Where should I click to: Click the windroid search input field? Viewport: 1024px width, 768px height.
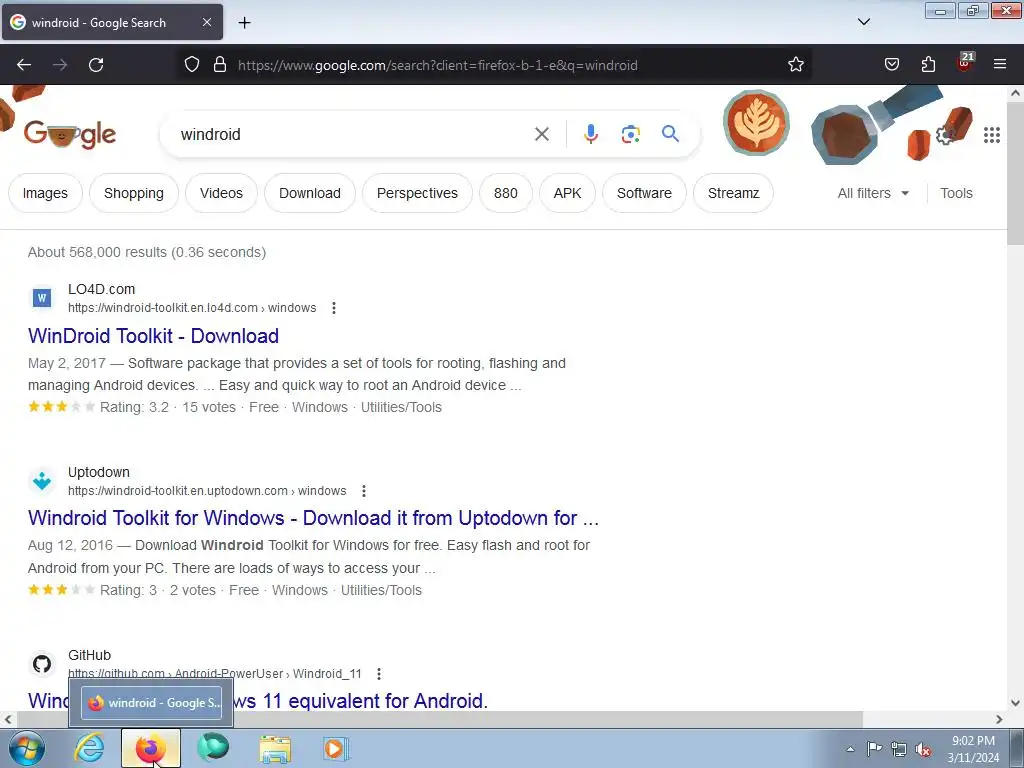tap(353, 134)
